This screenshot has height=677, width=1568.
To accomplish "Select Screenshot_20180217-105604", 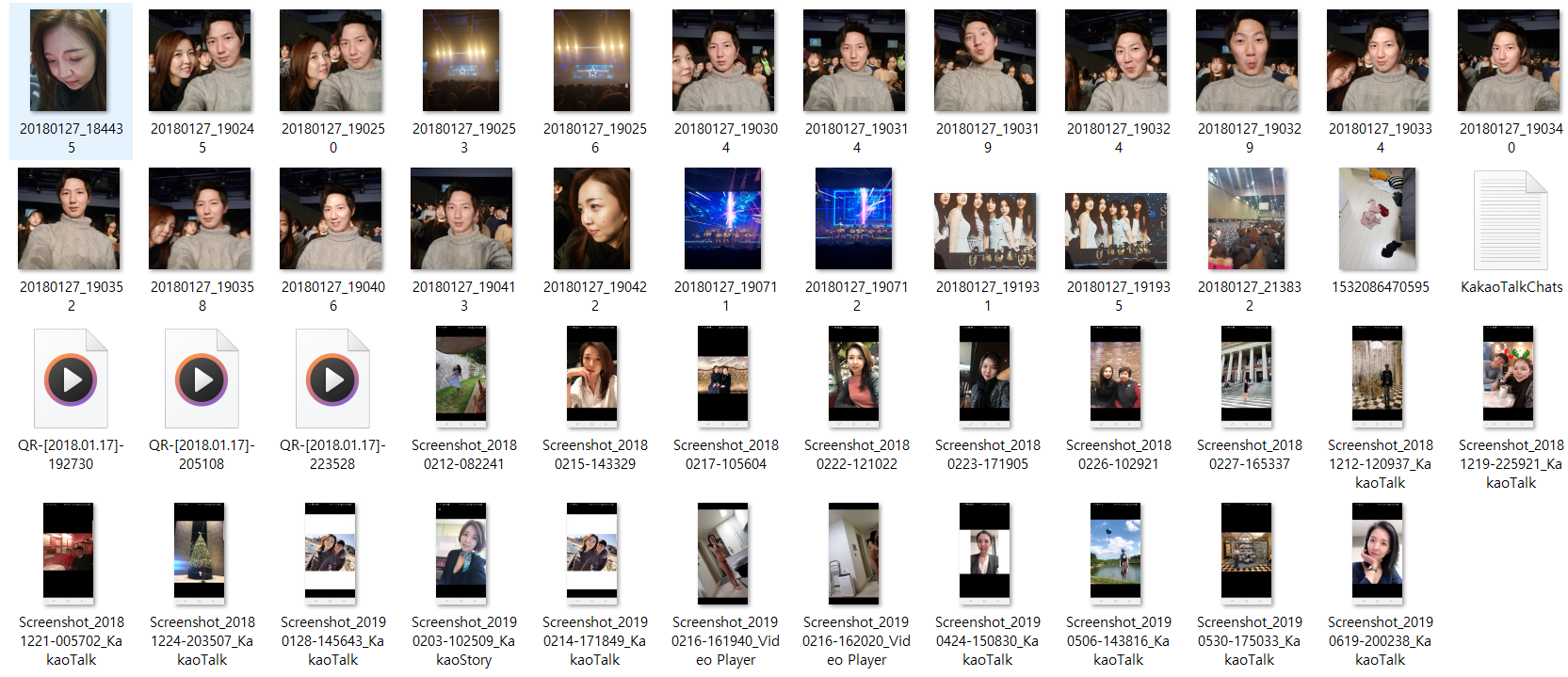I will [723, 377].
